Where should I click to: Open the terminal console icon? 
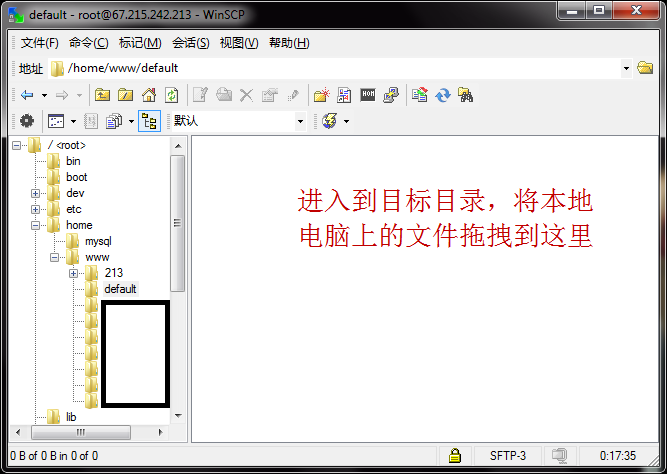click(368, 95)
